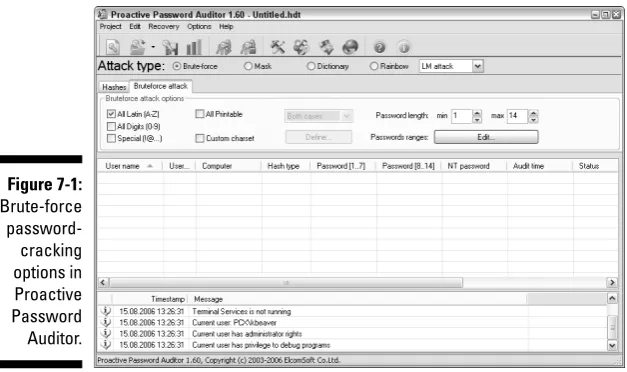Open the Both cases dropdown
Viewport: 627px width, 372px height.
[346, 116]
